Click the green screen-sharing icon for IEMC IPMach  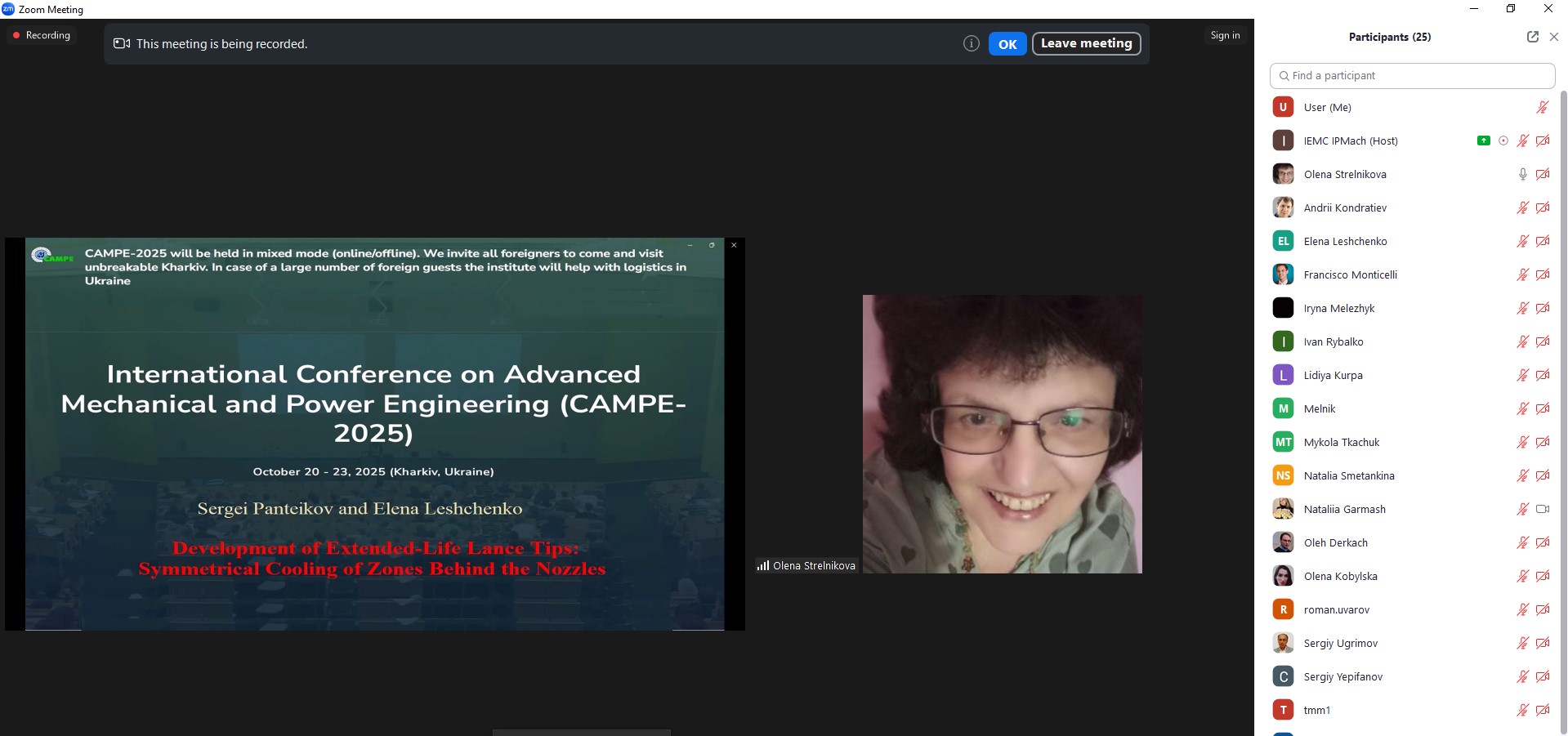[1483, 141]
